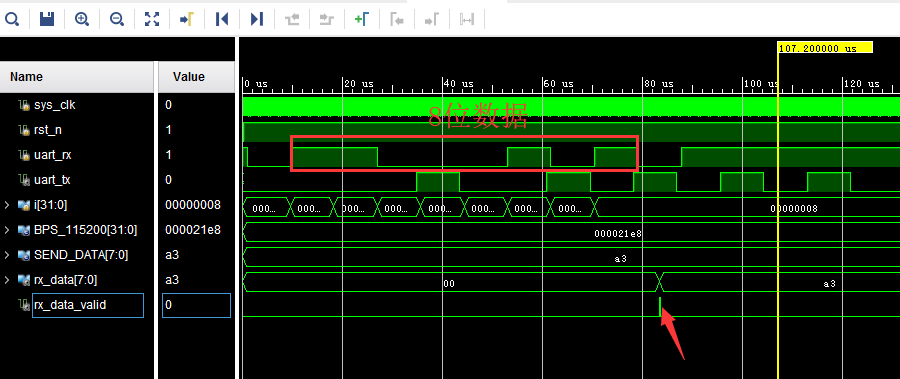Click the rx_data bus type icon
The image size is (900, 379).
point(24,280)
